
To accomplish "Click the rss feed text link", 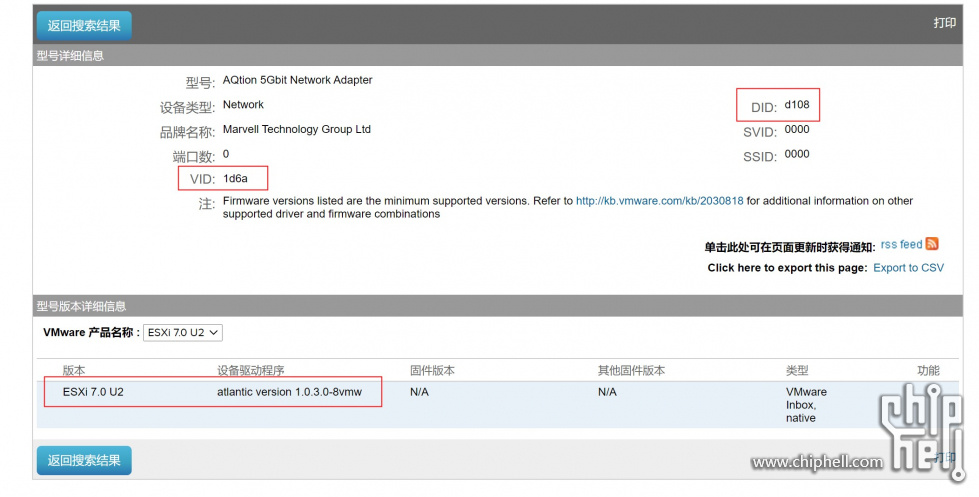I will point(901,245).
